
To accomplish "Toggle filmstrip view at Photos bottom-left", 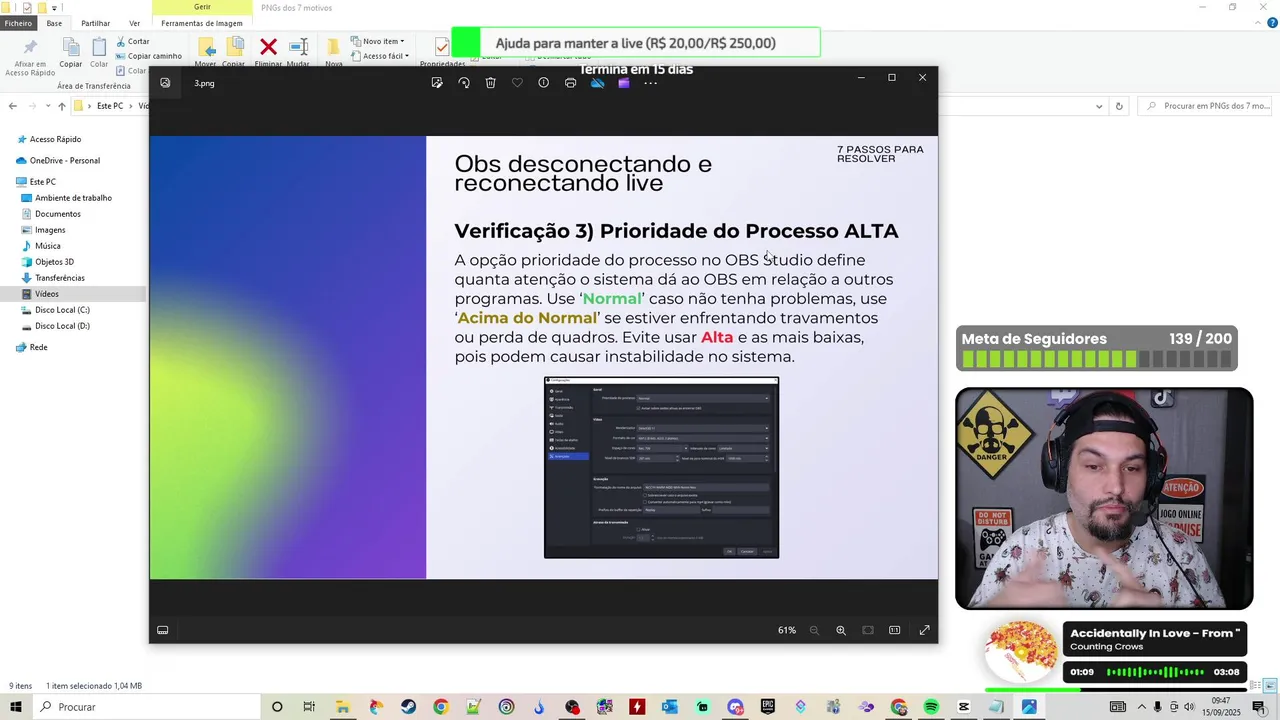I will pos(163,630).
